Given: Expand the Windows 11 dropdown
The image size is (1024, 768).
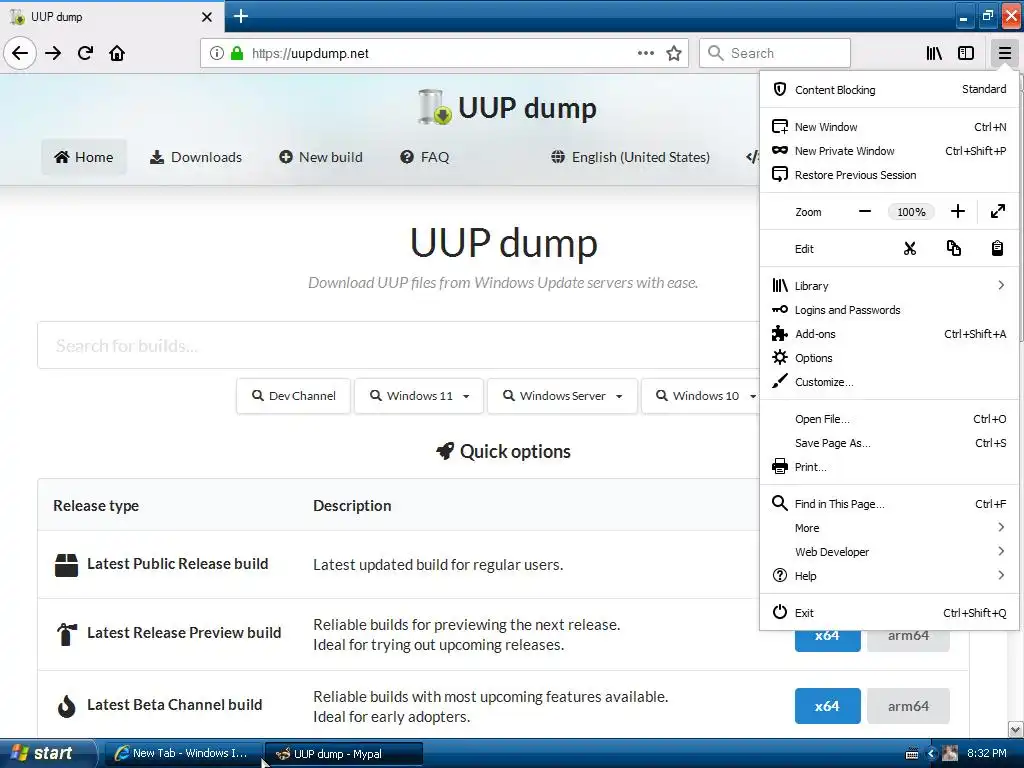Looking at the screenshot, I should coord(419,396).
